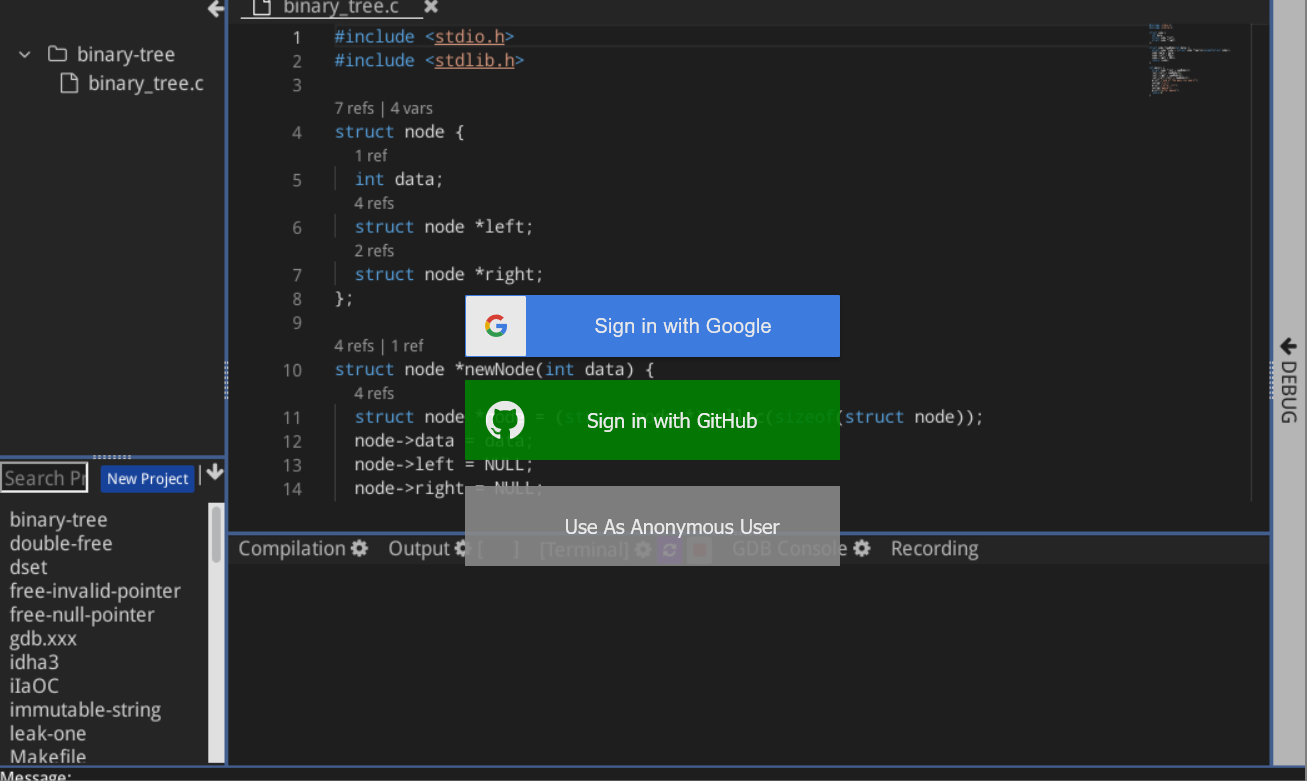The image size is (1307, 781).
Task: Open the gdb.xxx project
Action: pyautogui.click(x=43, y=639)
